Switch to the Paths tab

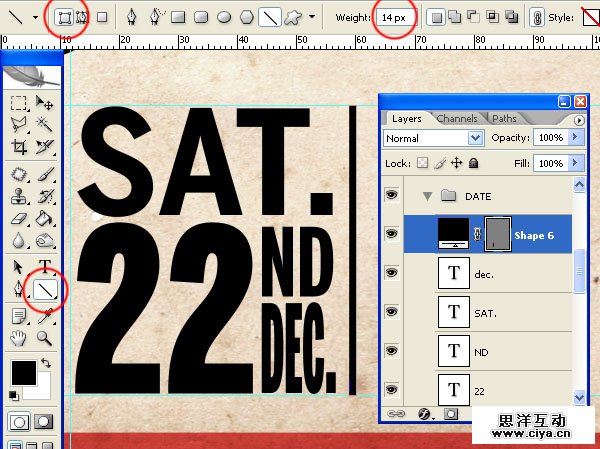(x=504, y=119)
